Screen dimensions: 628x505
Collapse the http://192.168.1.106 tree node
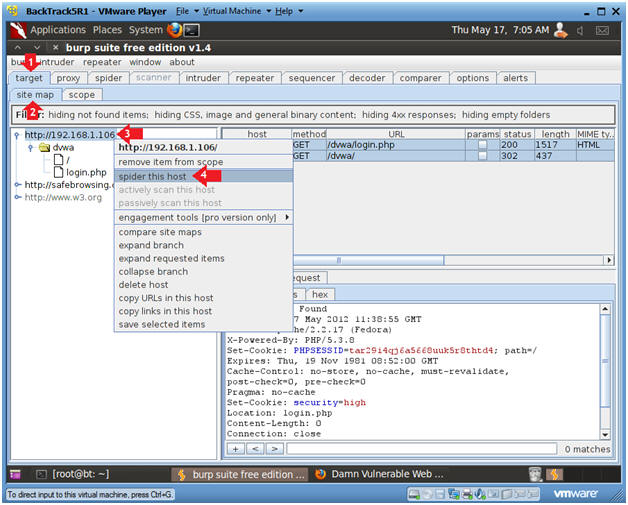click(x=16, y=135)
